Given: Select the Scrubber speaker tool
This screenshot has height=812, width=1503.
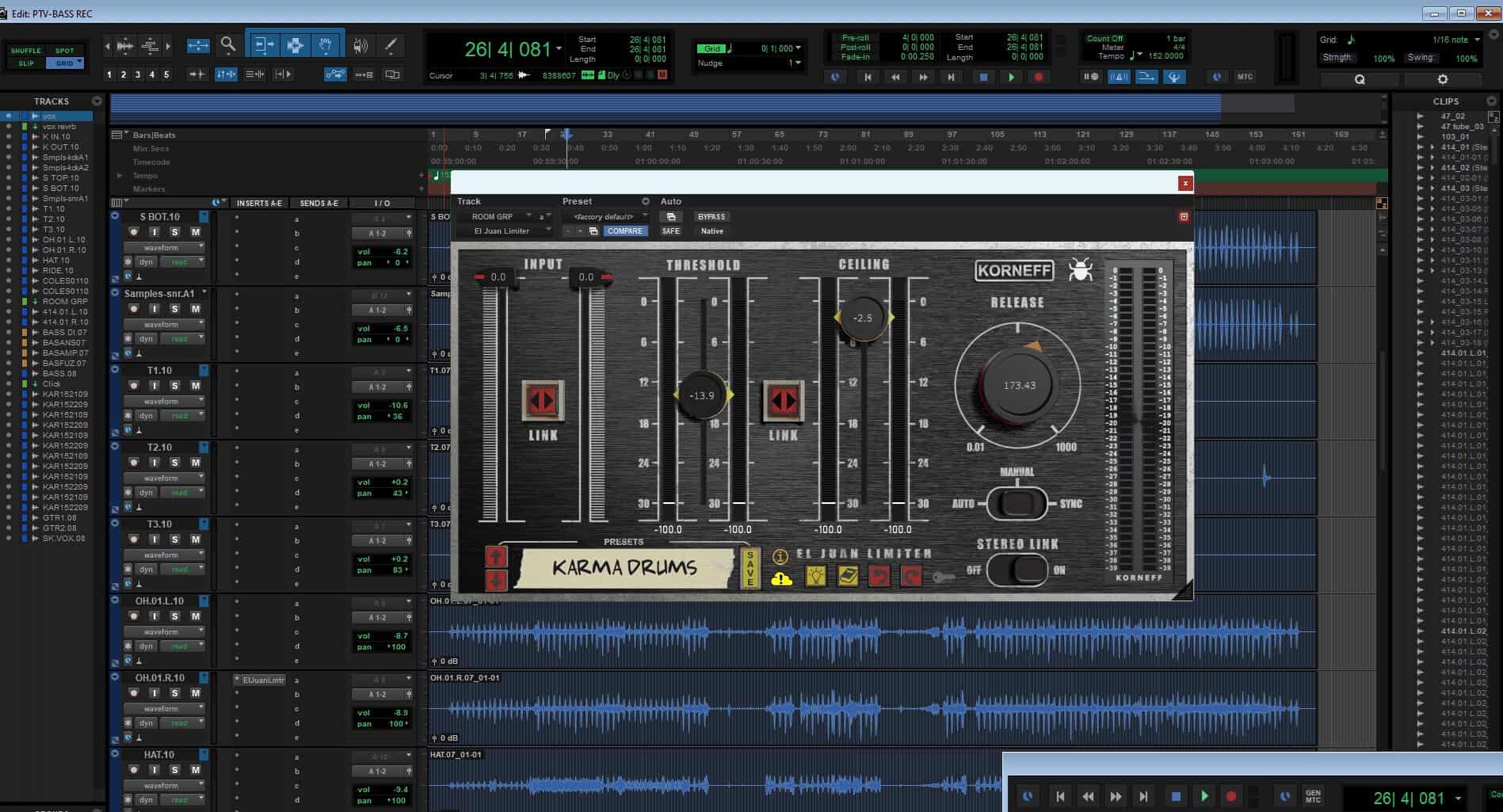Looking at the screenshot, I should (360, 45).
